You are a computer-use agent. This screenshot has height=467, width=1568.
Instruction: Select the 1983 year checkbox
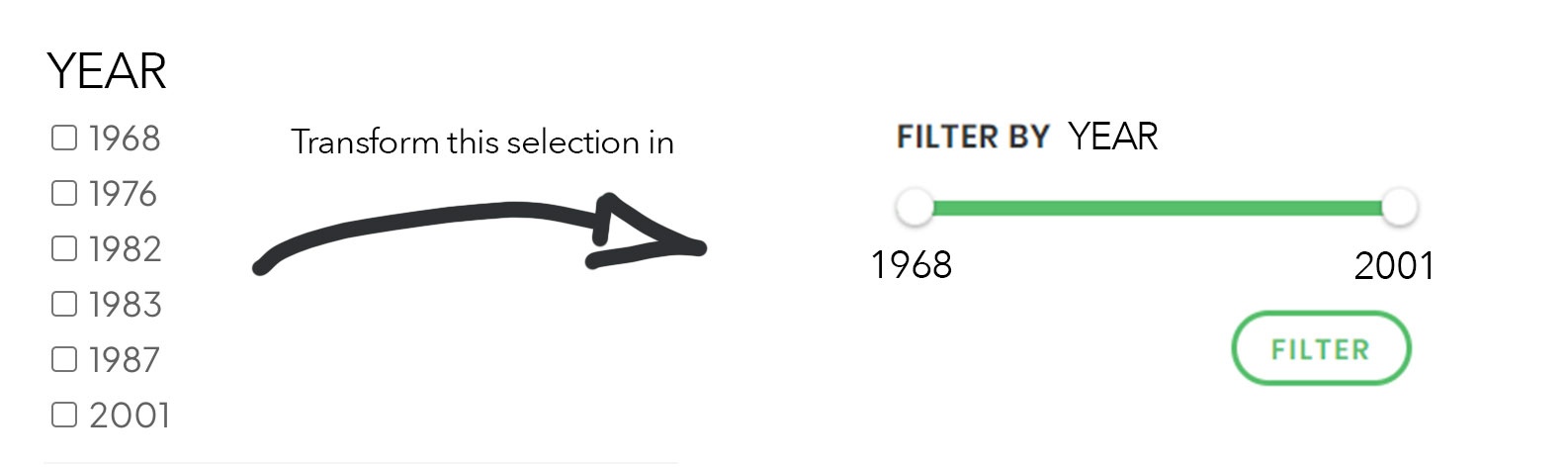pyautogui.click(x=64, y=304)
